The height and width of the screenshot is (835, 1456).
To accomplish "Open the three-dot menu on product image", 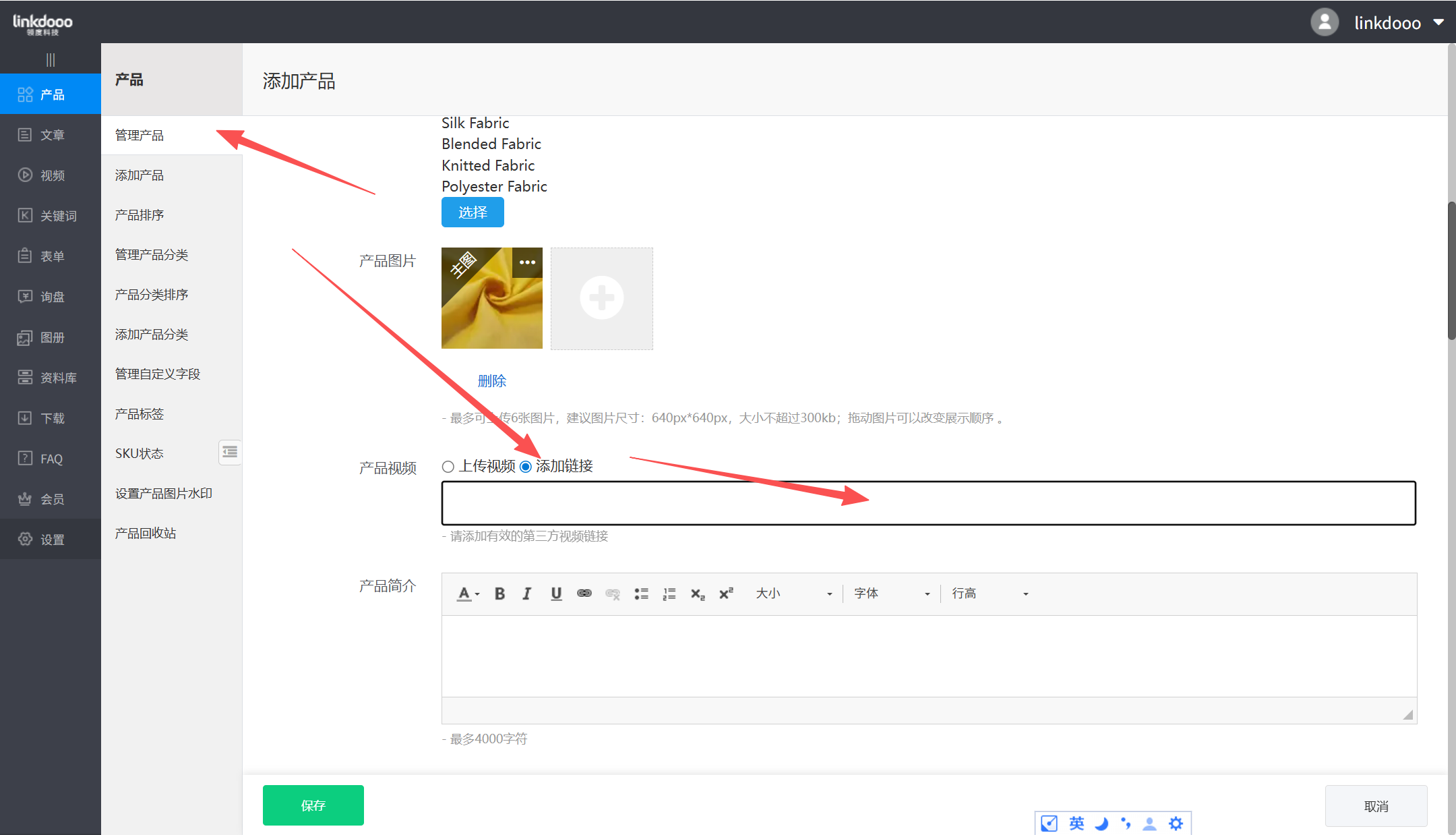I will pyautogui.click(x=527, y=262).
